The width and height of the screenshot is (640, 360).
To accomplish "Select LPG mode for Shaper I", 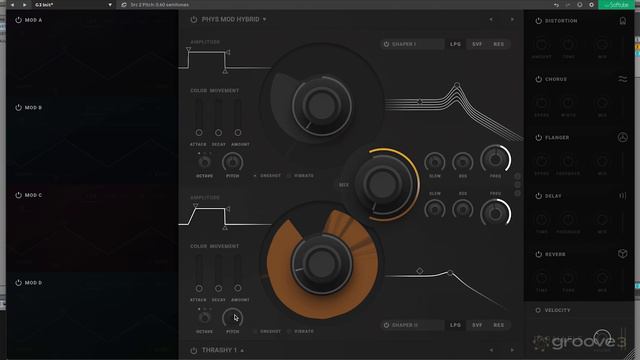I will 455,44.
